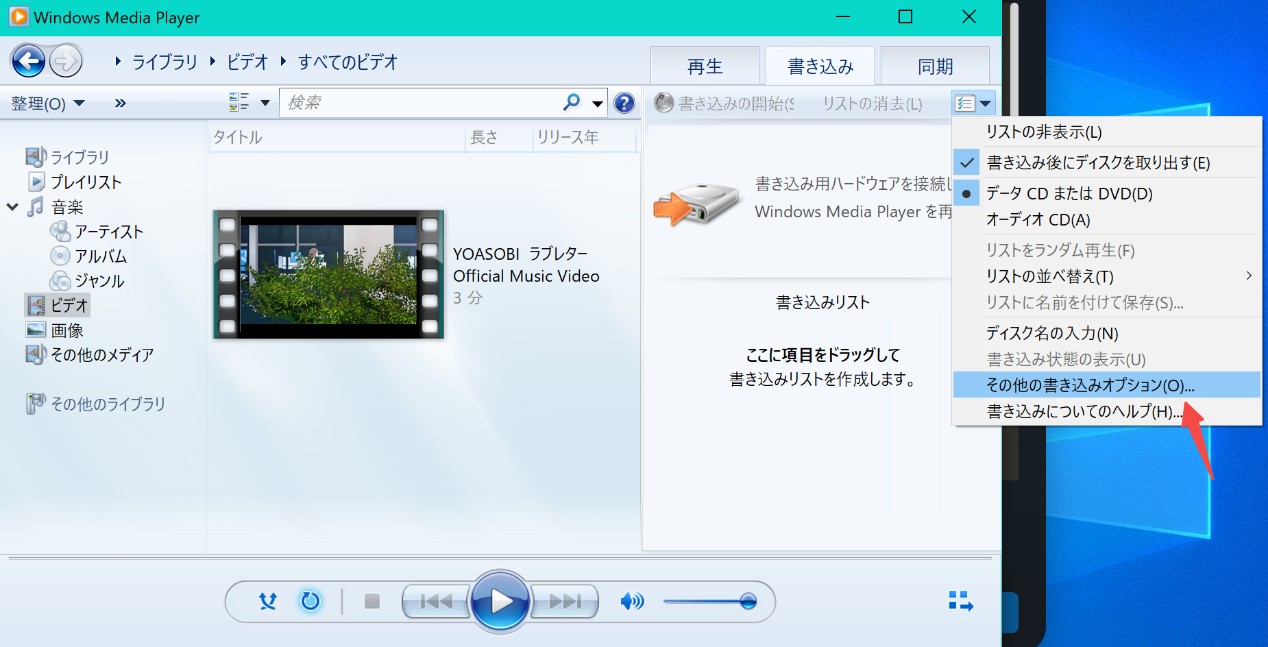Click the 音楽 note icon in the sidebar

coord(36,207)
